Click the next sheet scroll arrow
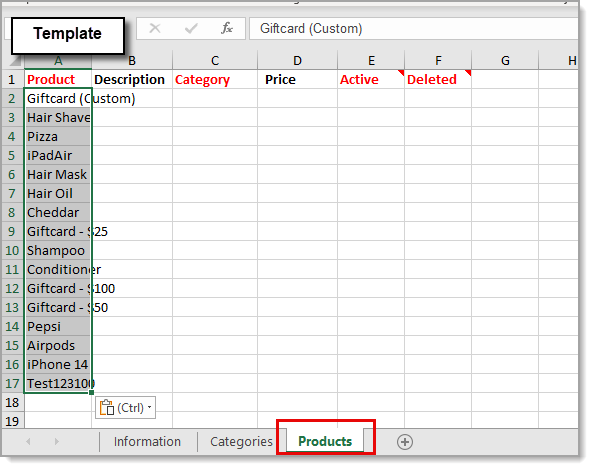 tap(57, 441)
